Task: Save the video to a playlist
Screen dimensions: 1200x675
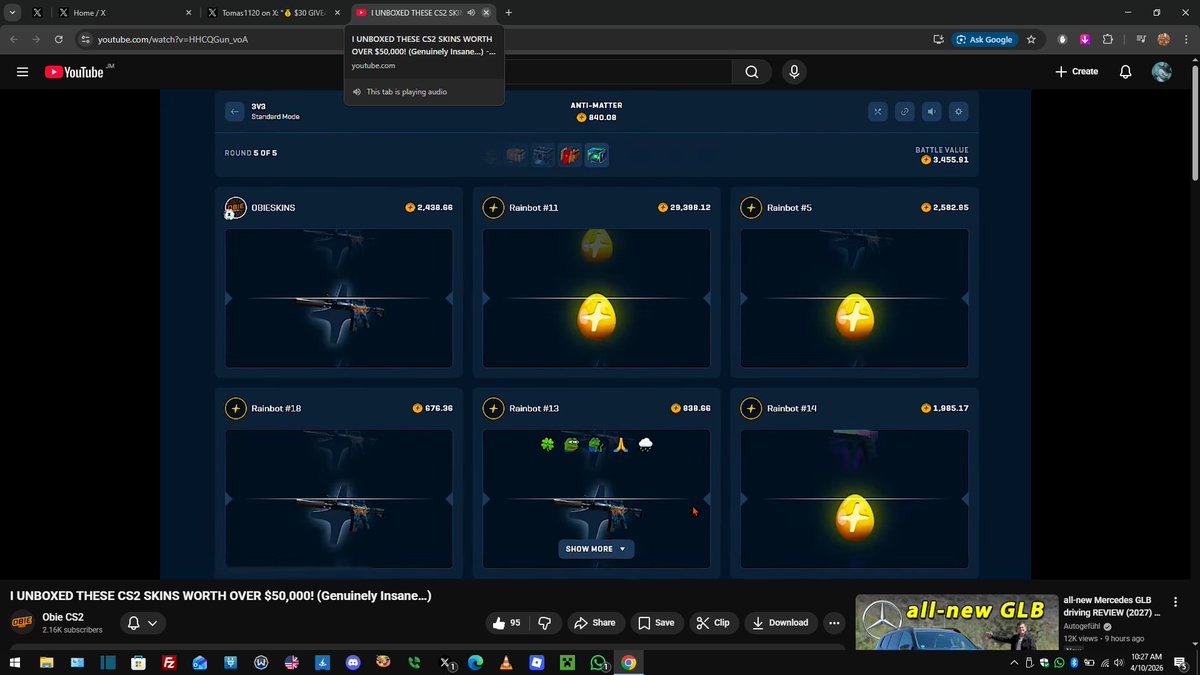Action: tap(657, 622)
